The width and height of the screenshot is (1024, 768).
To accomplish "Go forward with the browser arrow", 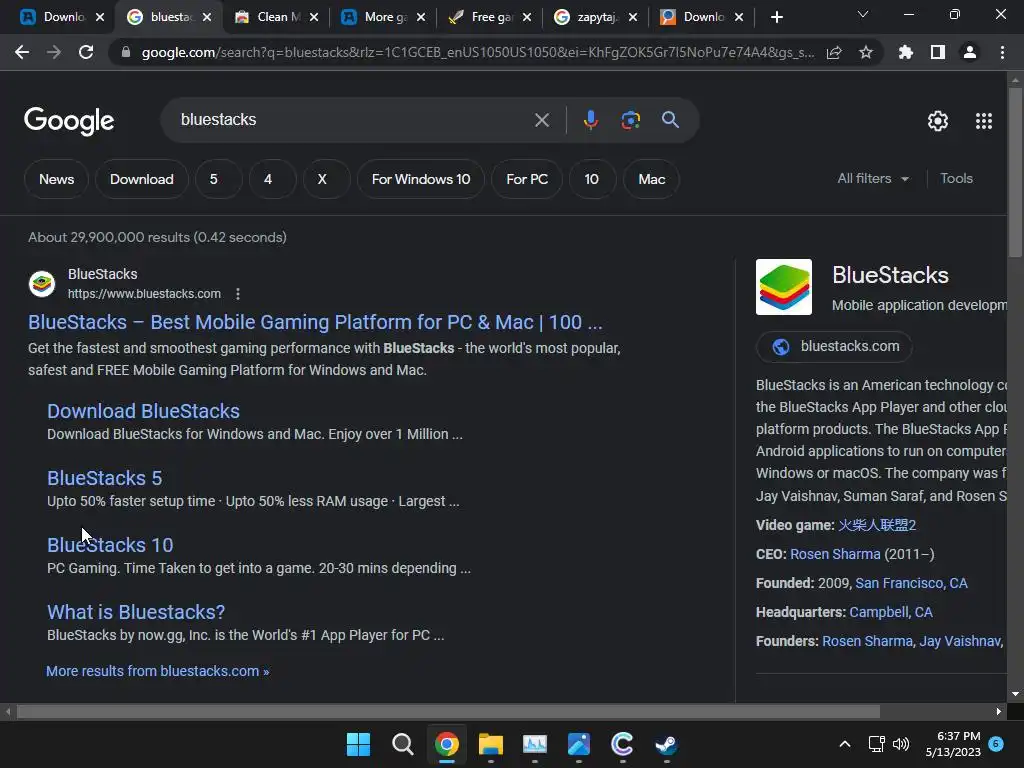I will pos(54,52).
